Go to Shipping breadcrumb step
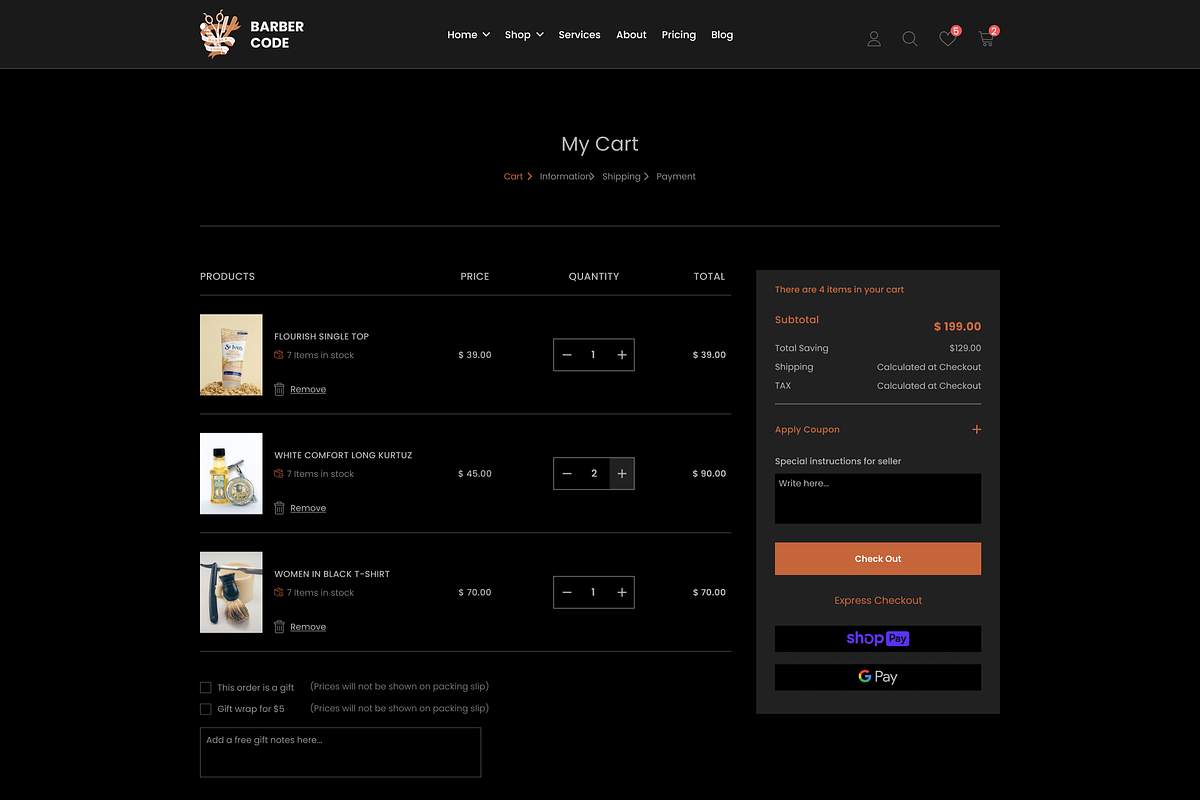Screen dimensions: 1200x800 (x=621, y=177)
